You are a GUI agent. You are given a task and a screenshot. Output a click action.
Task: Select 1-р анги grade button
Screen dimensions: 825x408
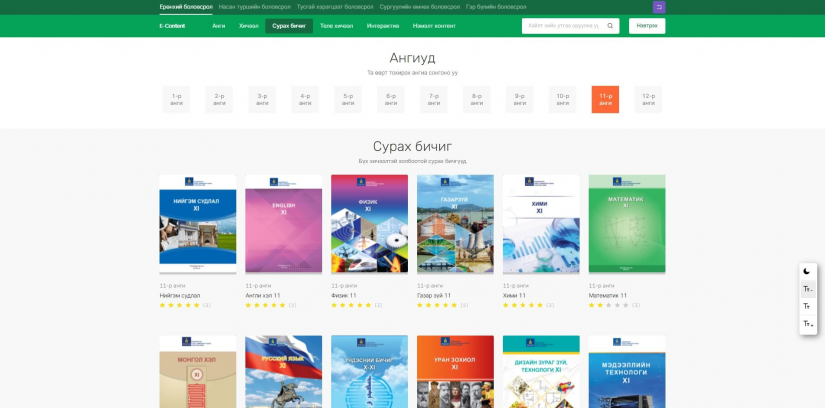pos(176,99)
